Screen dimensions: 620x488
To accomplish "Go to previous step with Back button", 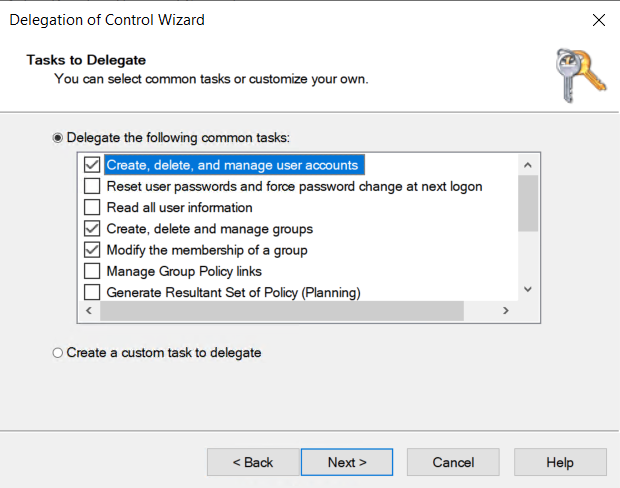I will coord(253,462).
